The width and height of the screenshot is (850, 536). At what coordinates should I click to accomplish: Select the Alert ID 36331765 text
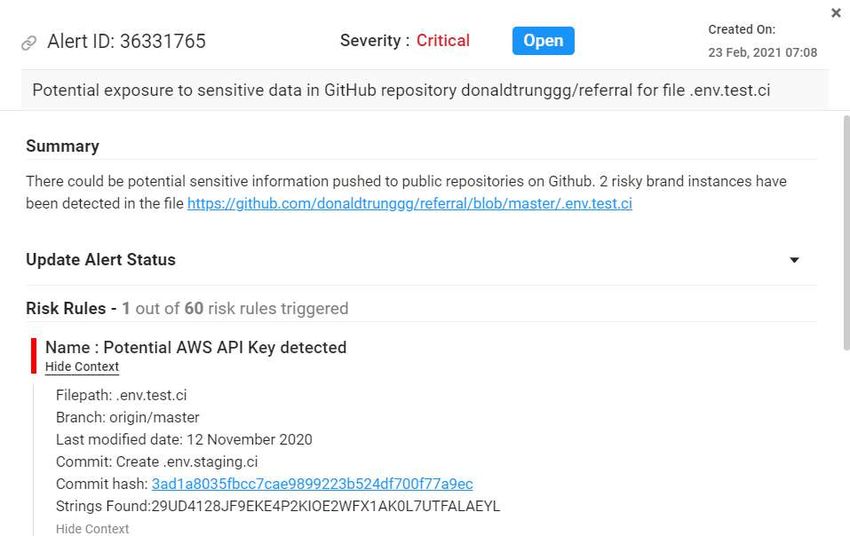coord(126,41)
